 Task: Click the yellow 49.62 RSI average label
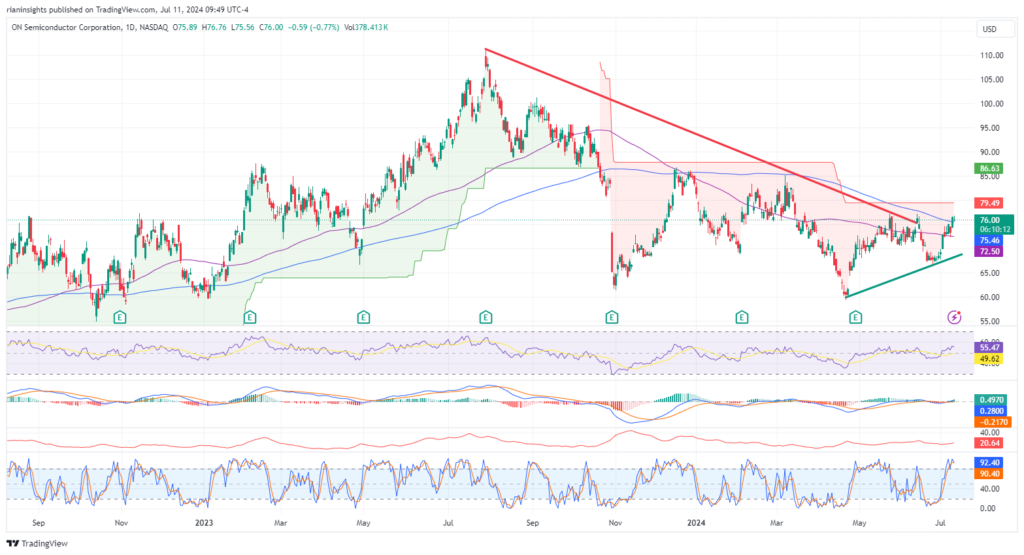989,359
